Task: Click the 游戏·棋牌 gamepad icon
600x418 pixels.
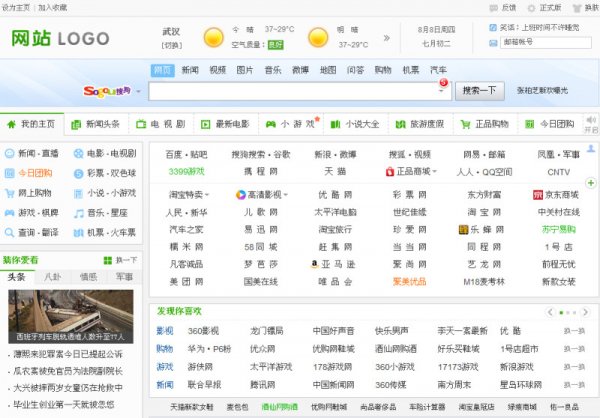Action: click(x=10, y=213)
